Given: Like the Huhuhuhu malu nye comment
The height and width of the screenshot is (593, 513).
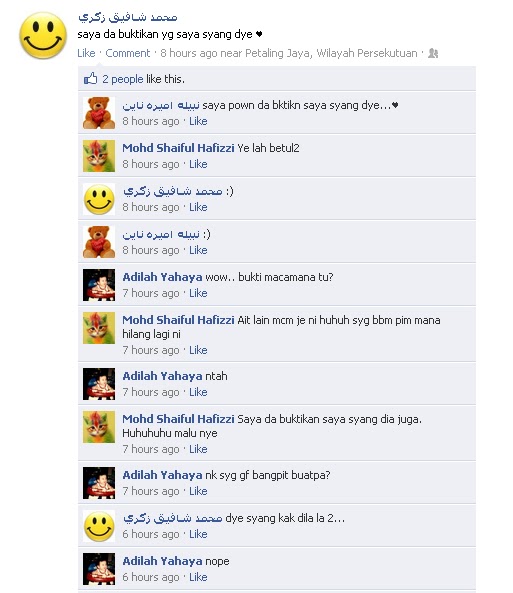Looking at the screenshot, I should click(198, 449).
